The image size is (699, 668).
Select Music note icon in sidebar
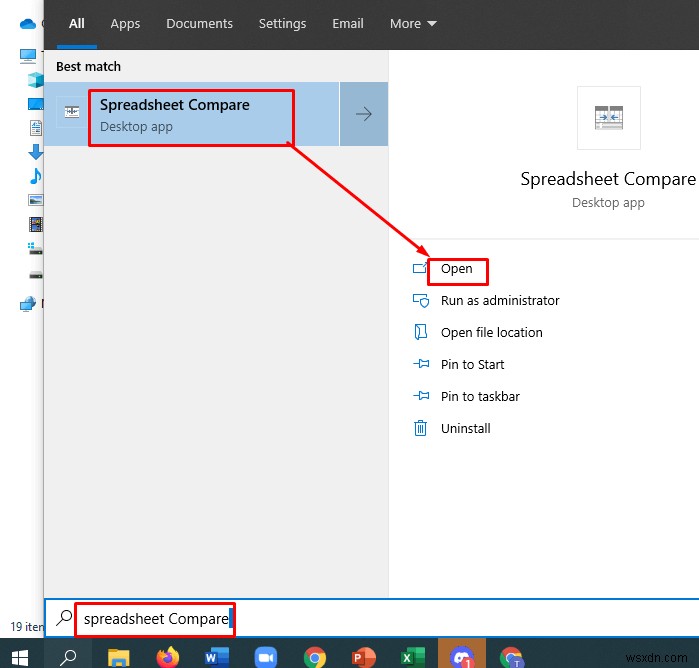pyautogui.click(x=36, y=176)
